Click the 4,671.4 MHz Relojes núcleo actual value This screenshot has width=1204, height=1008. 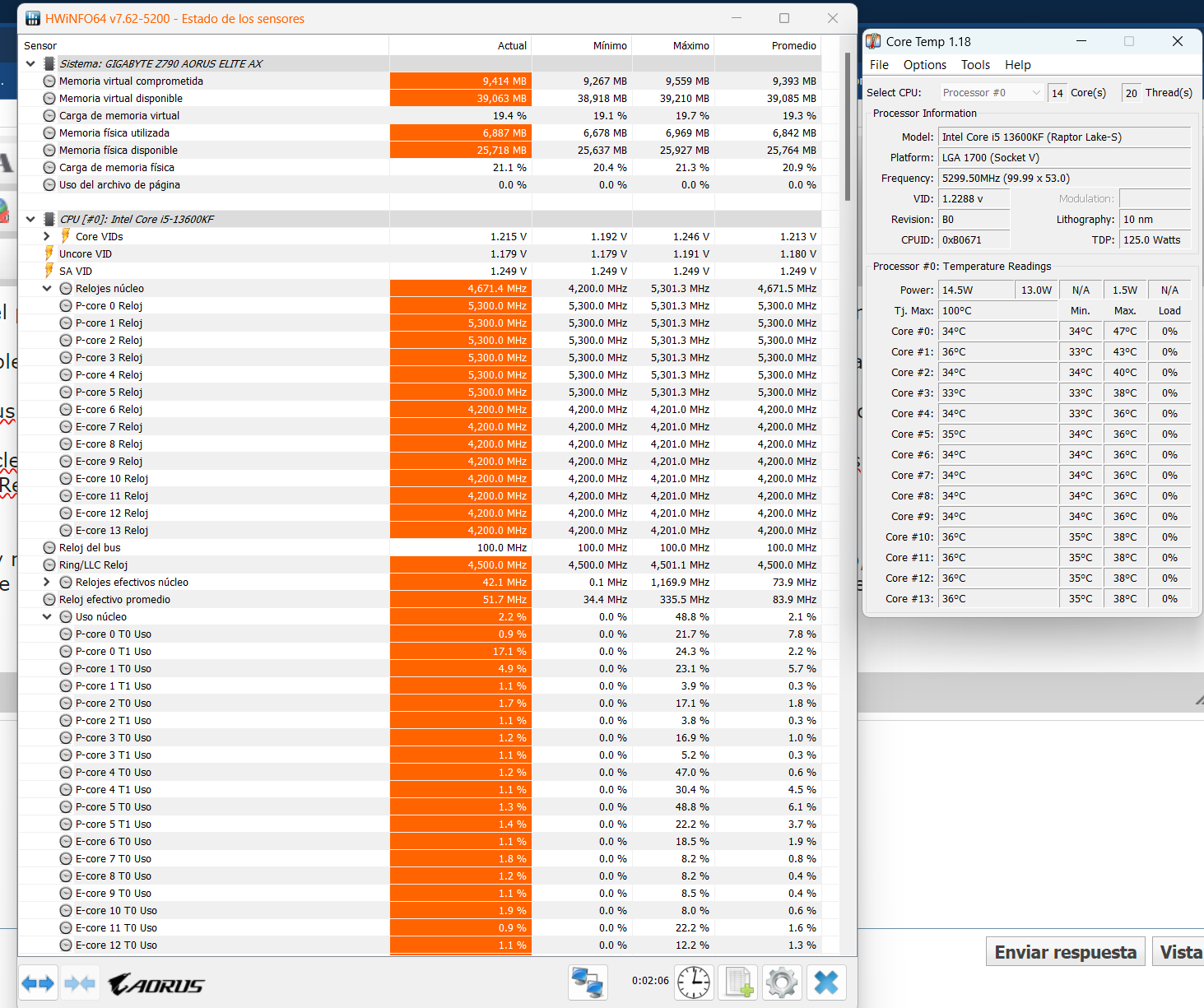click(x=460, y=288)
